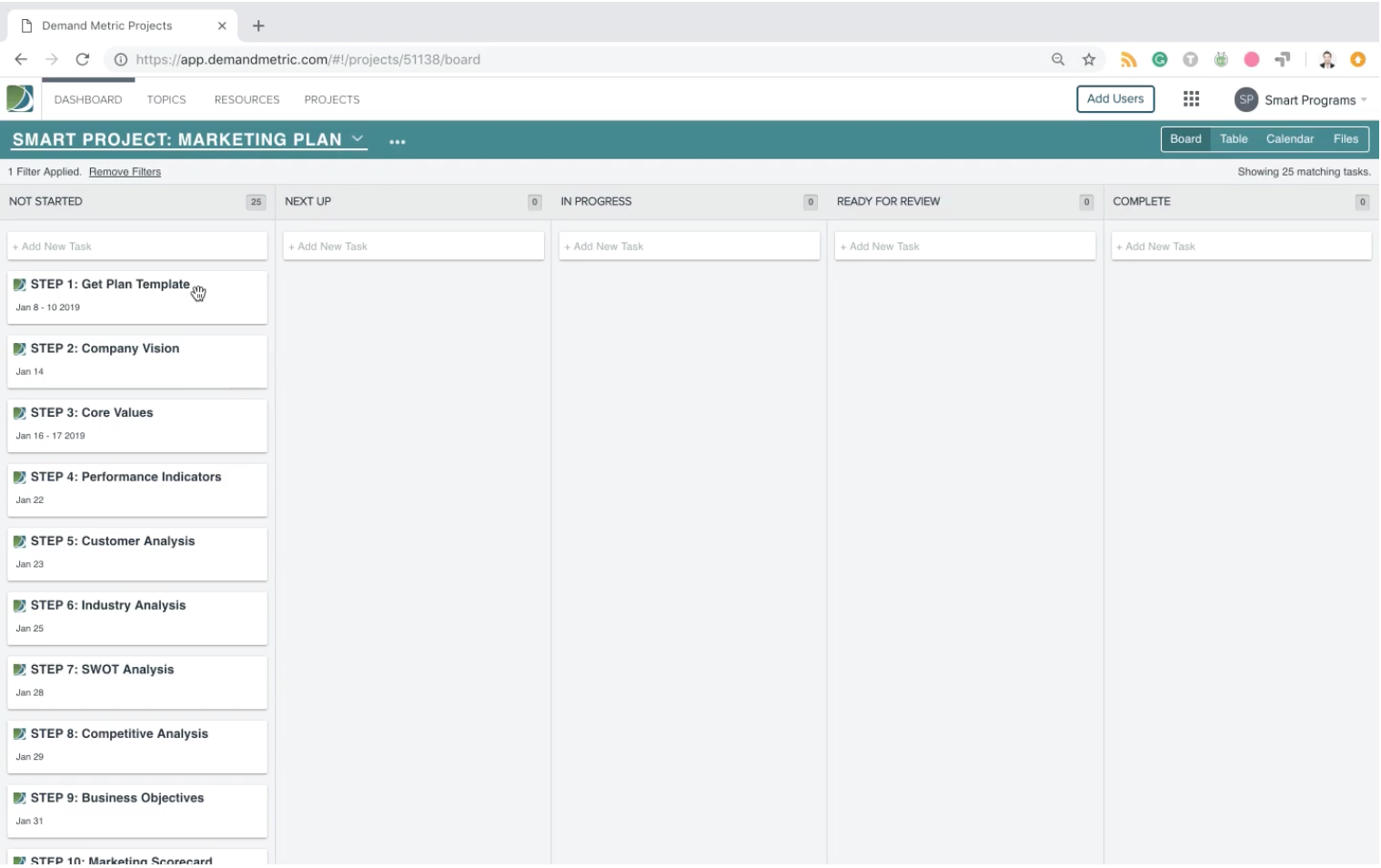The width and height of the screenshot is (1381, 868).
Task: Bookmark the page with star icon
Action: point(1089,59)
